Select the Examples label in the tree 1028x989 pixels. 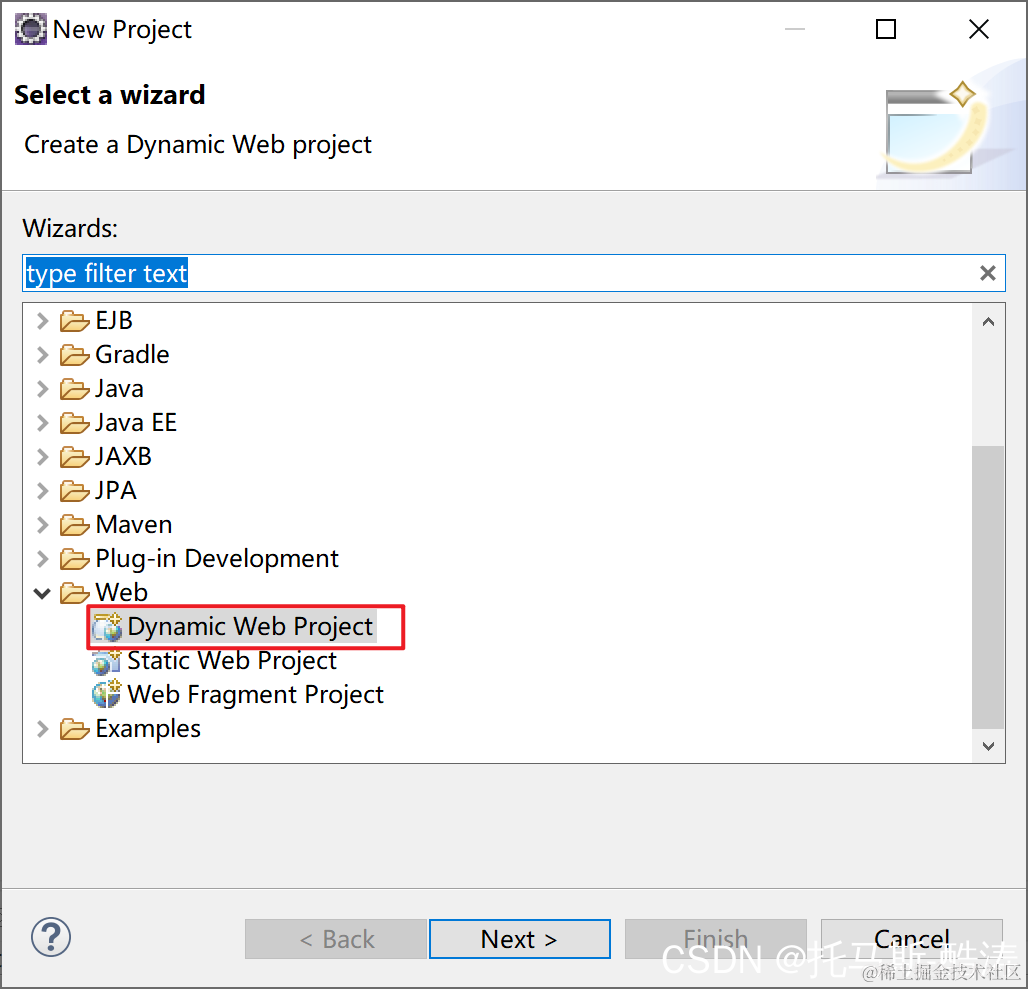click(x=148, y=729)
